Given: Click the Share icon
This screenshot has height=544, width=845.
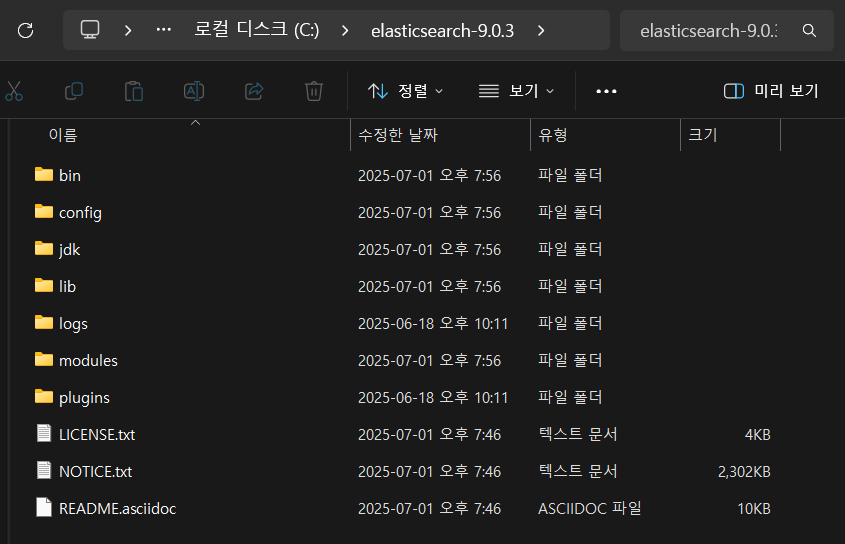Looking at the screenshot, I should coord(254,91).
